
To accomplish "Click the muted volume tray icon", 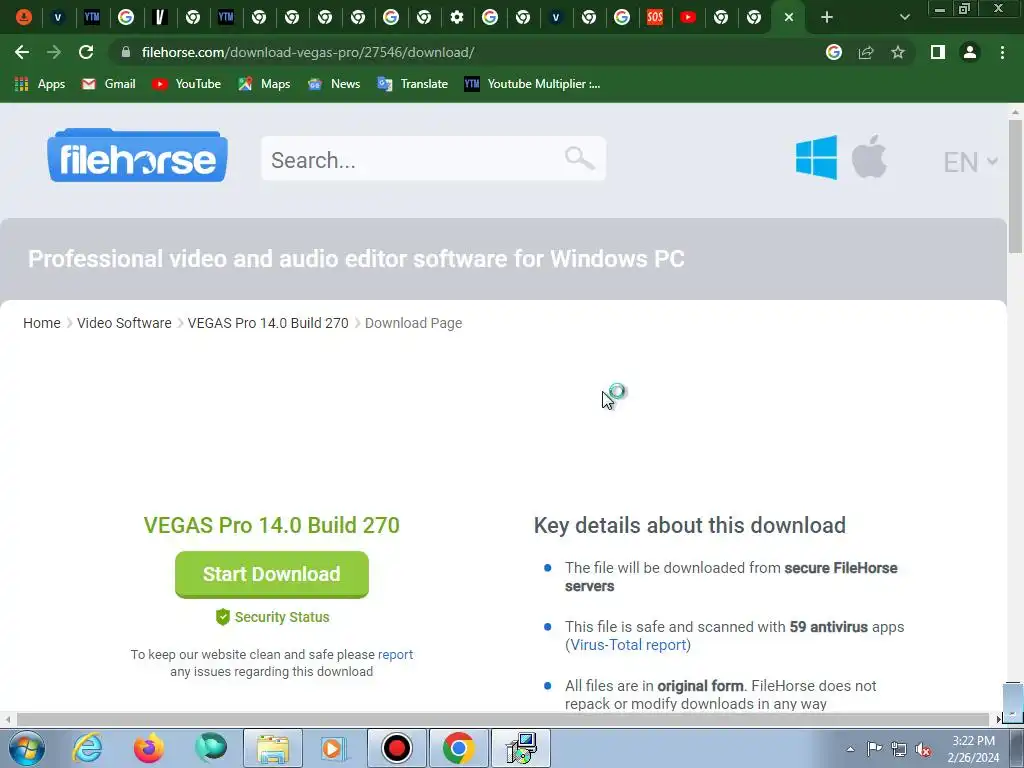I will pyautogui.click(x=923, y=749).
